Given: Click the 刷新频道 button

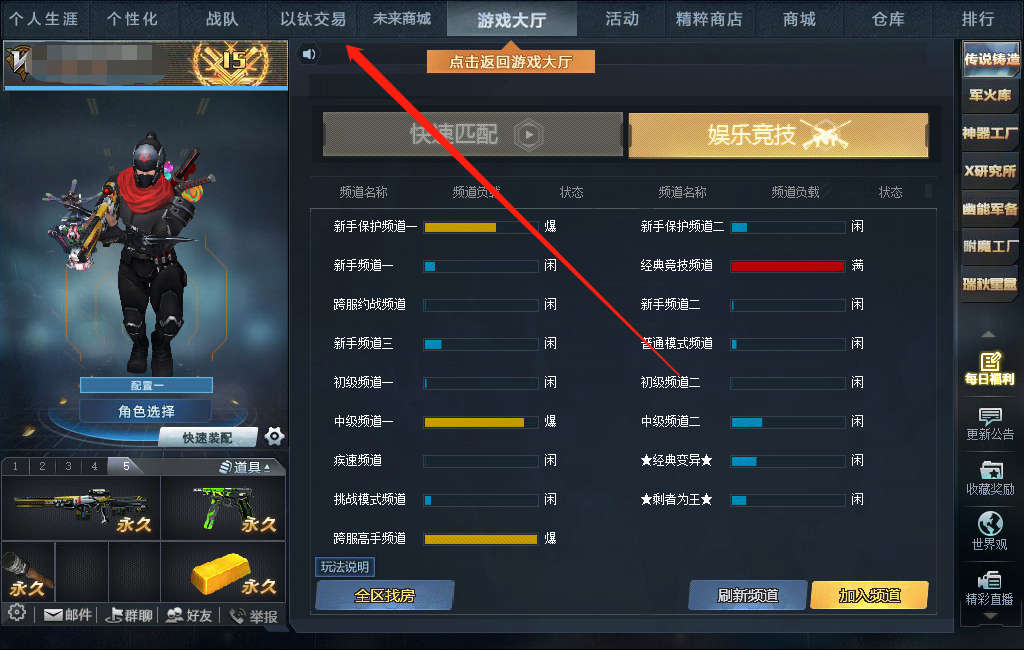Looking at the screenshot, I should point(748,595).
